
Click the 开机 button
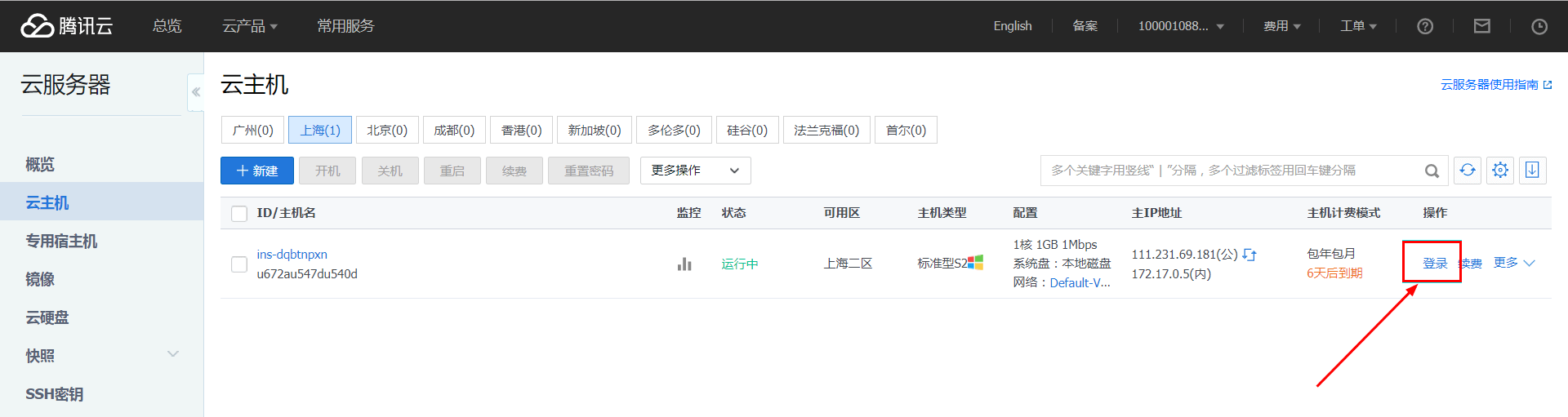[327, 171]
